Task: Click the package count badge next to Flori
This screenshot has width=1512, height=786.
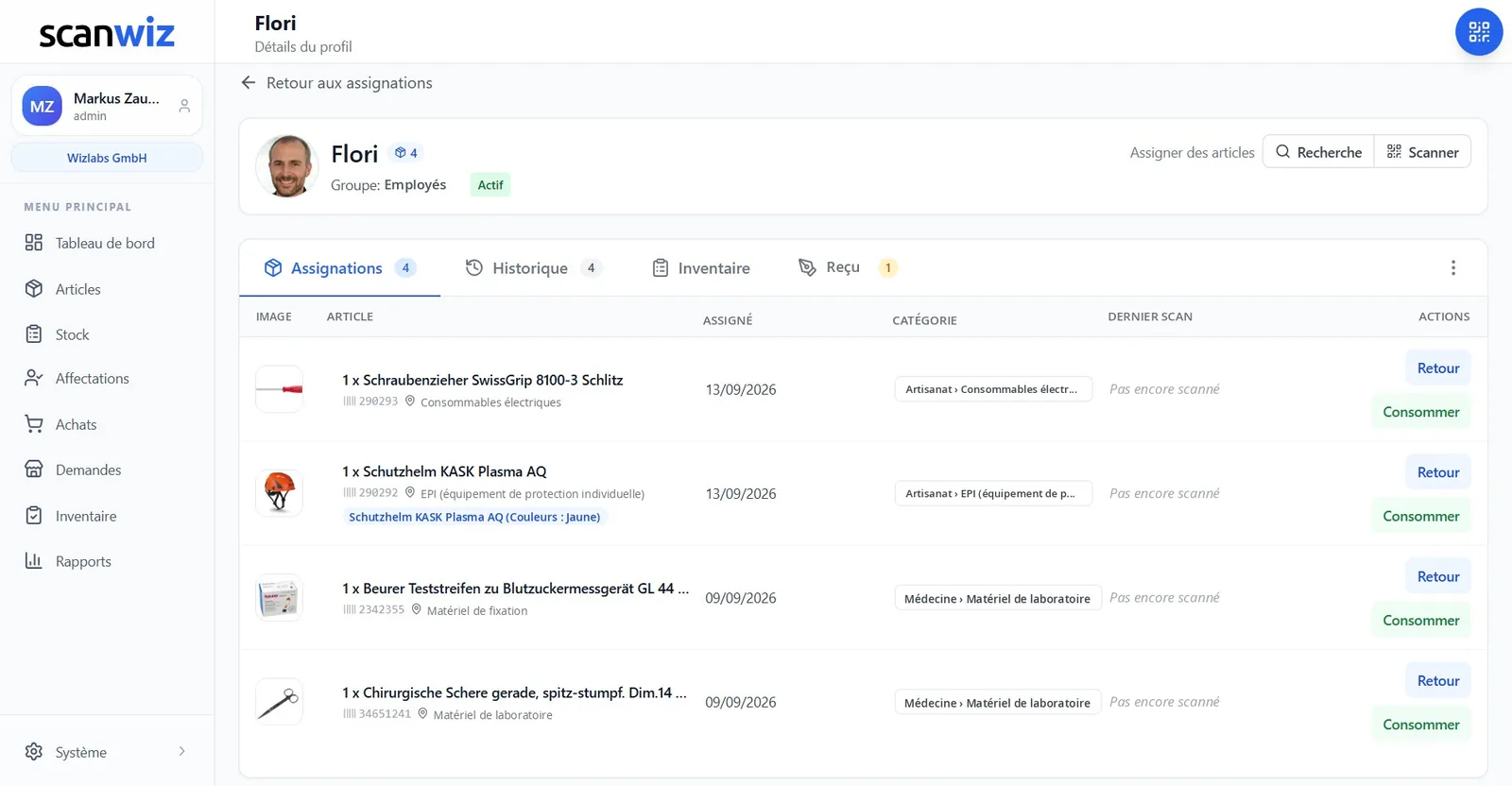Action: tap(406, 153)
